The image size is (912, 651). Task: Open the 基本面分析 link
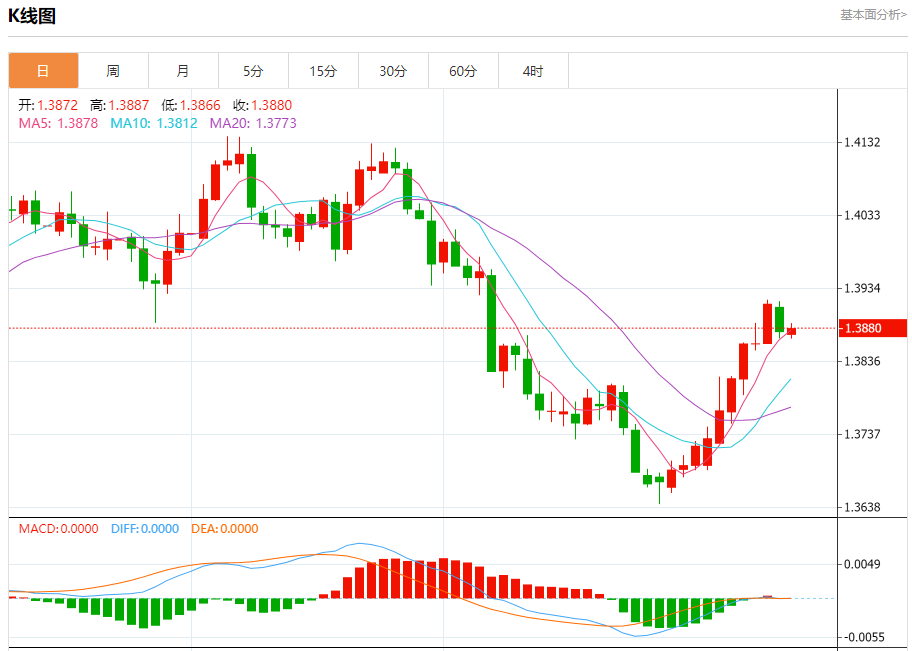[872, 14]
